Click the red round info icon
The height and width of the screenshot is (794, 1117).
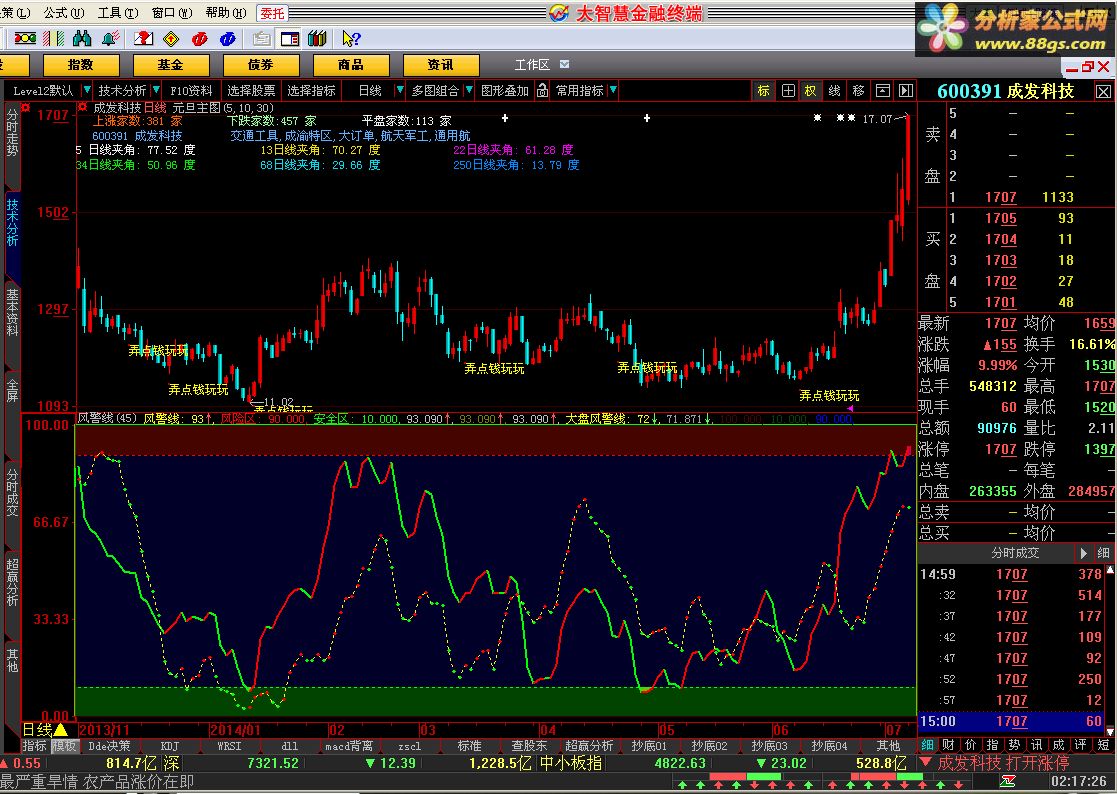pyautogui.click(x=199, y=38)
